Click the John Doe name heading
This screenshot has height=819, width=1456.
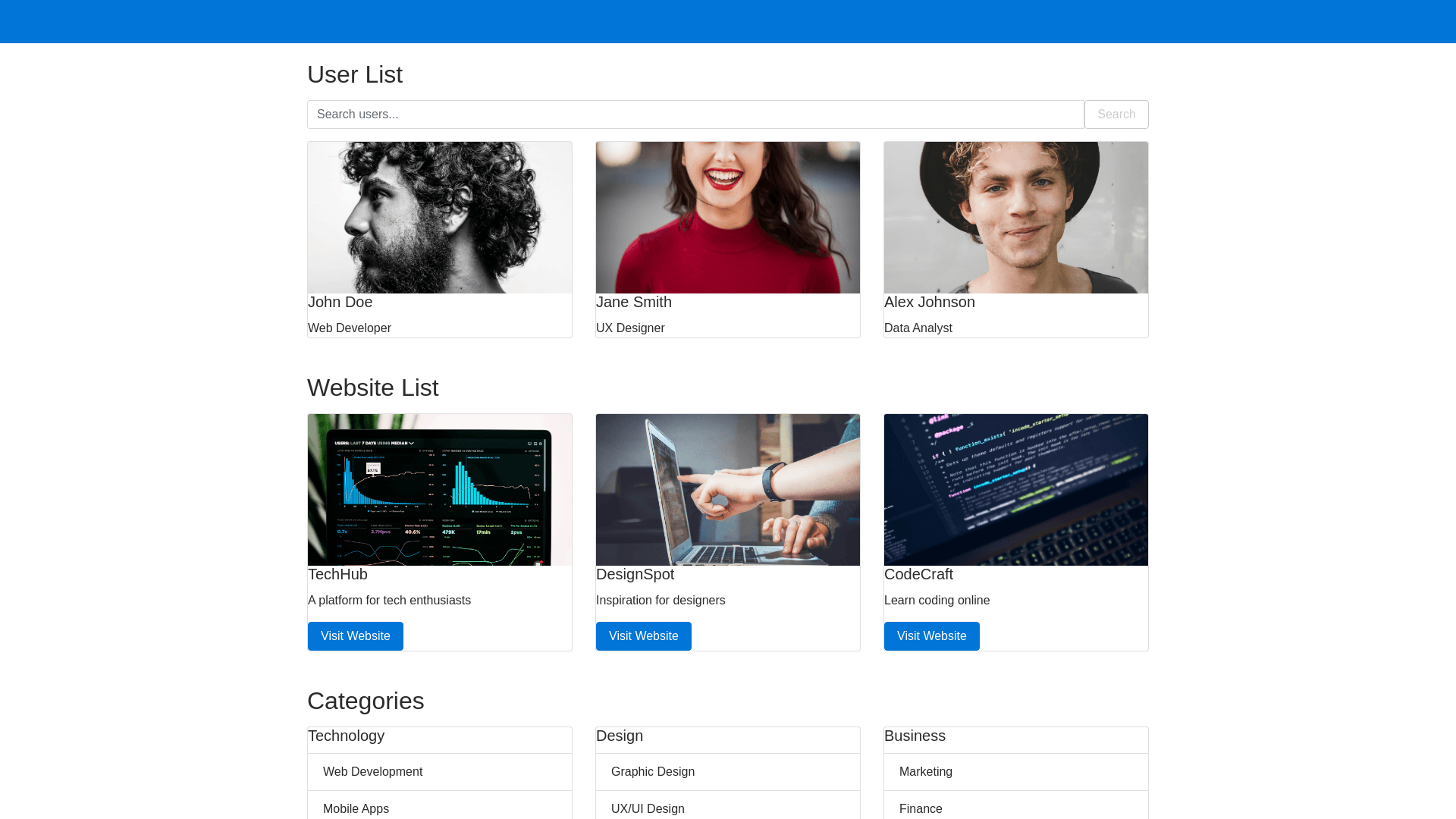(x=340, y=302)
